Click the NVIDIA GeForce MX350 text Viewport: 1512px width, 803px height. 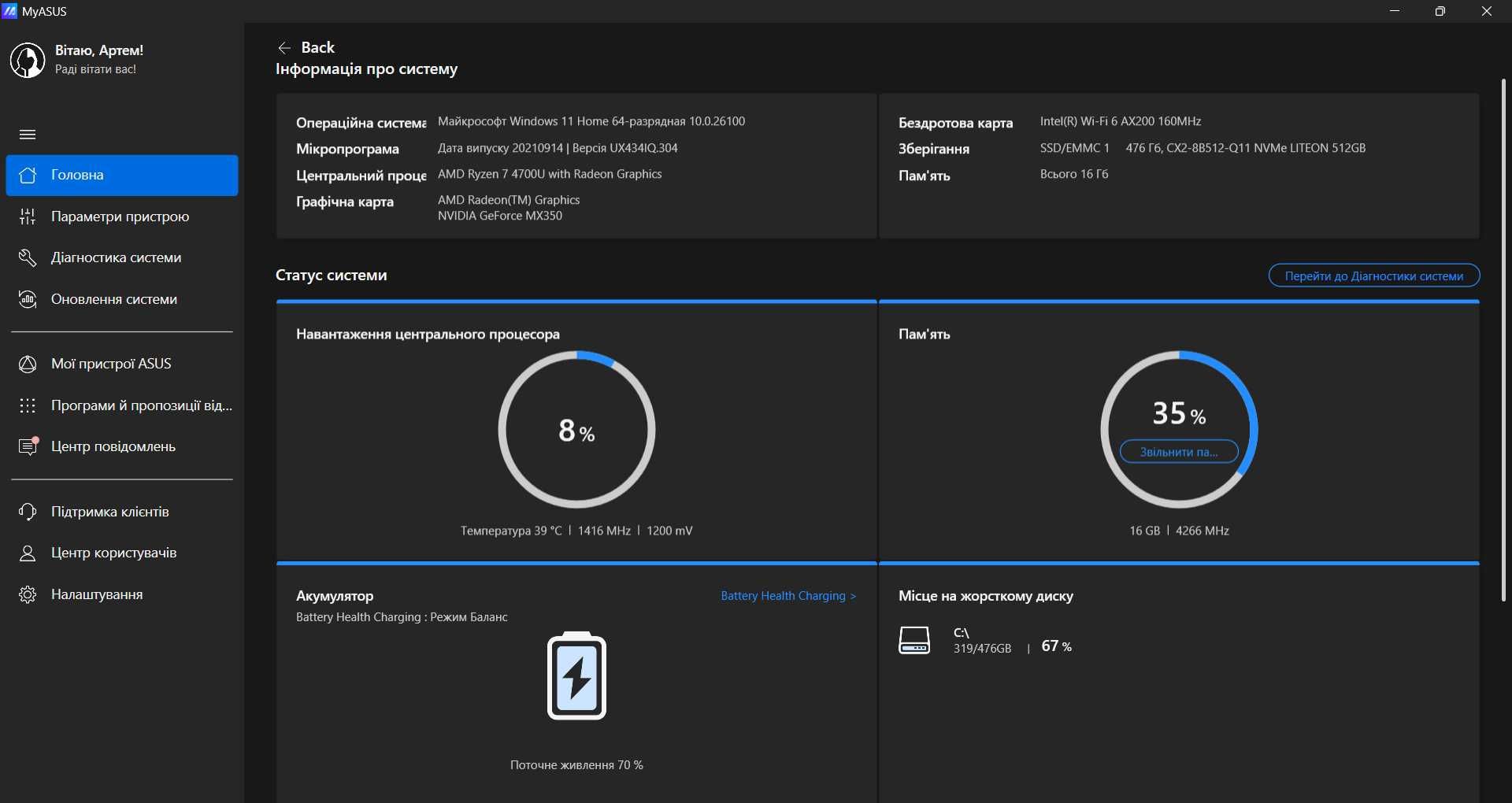coord(500,216)
